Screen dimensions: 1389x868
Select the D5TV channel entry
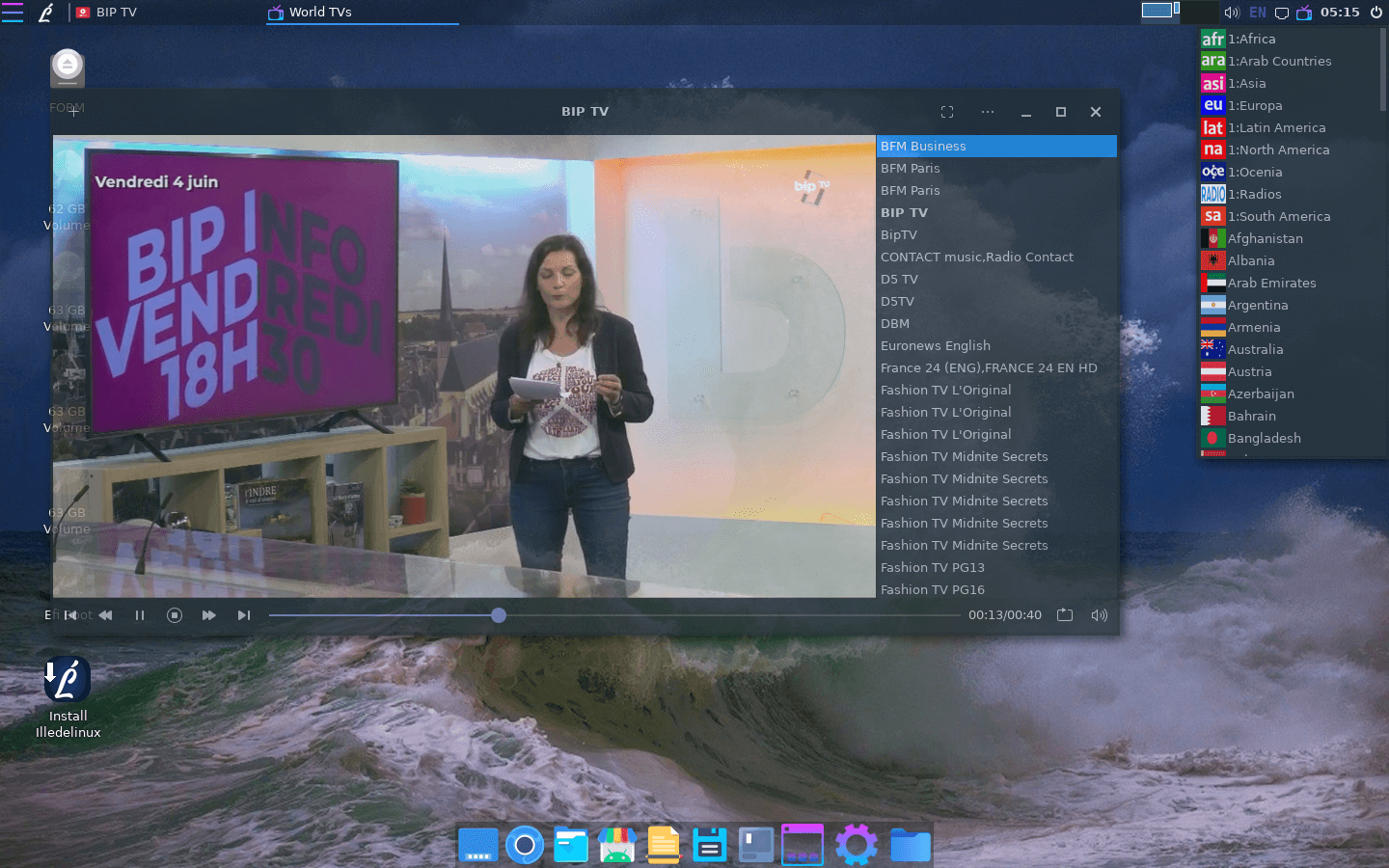coord(996,302)
